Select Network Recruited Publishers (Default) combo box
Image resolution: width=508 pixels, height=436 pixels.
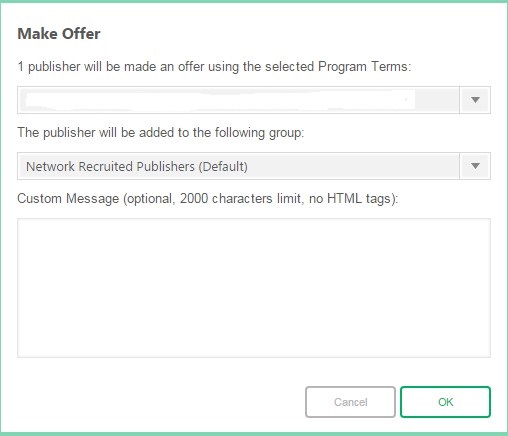coord(254,166)
